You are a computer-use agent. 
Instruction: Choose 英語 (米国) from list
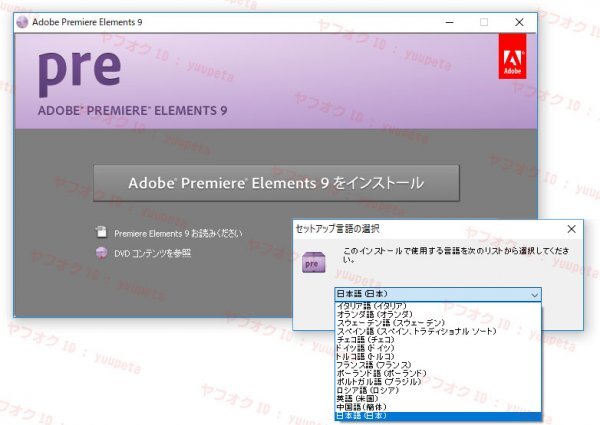[x=438, y=398]
